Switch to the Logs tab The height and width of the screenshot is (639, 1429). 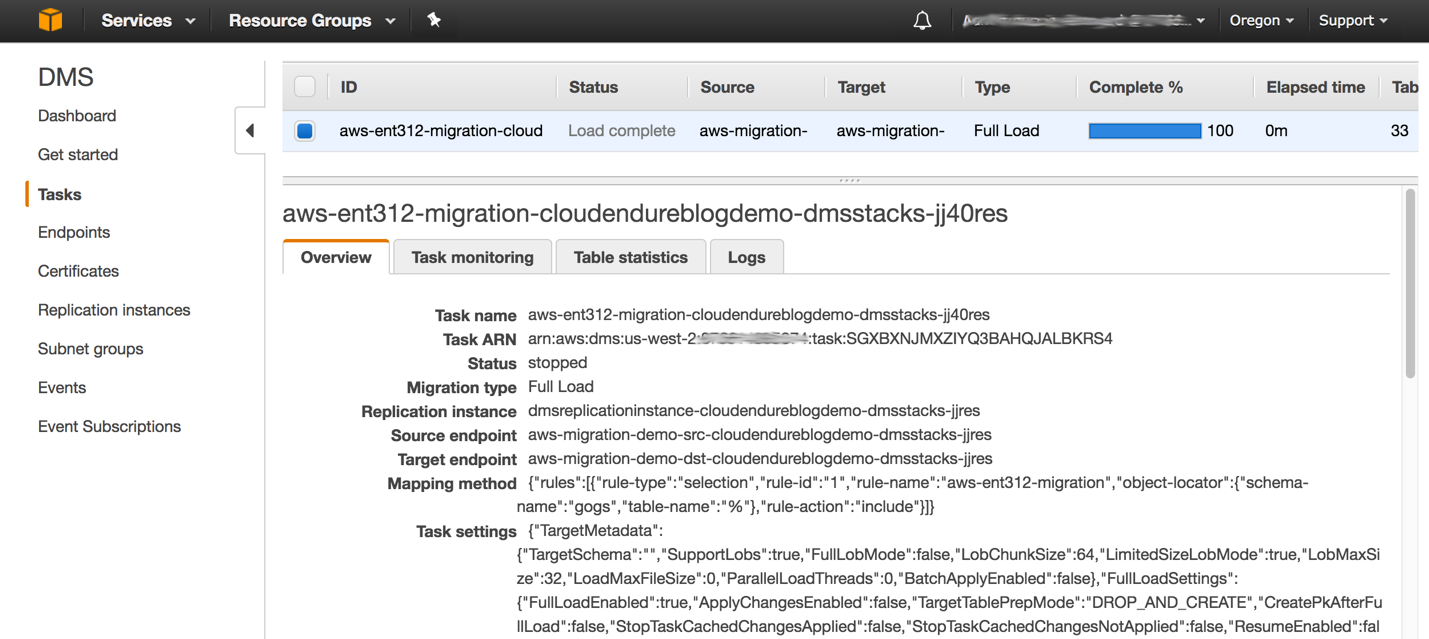[746, 257]
